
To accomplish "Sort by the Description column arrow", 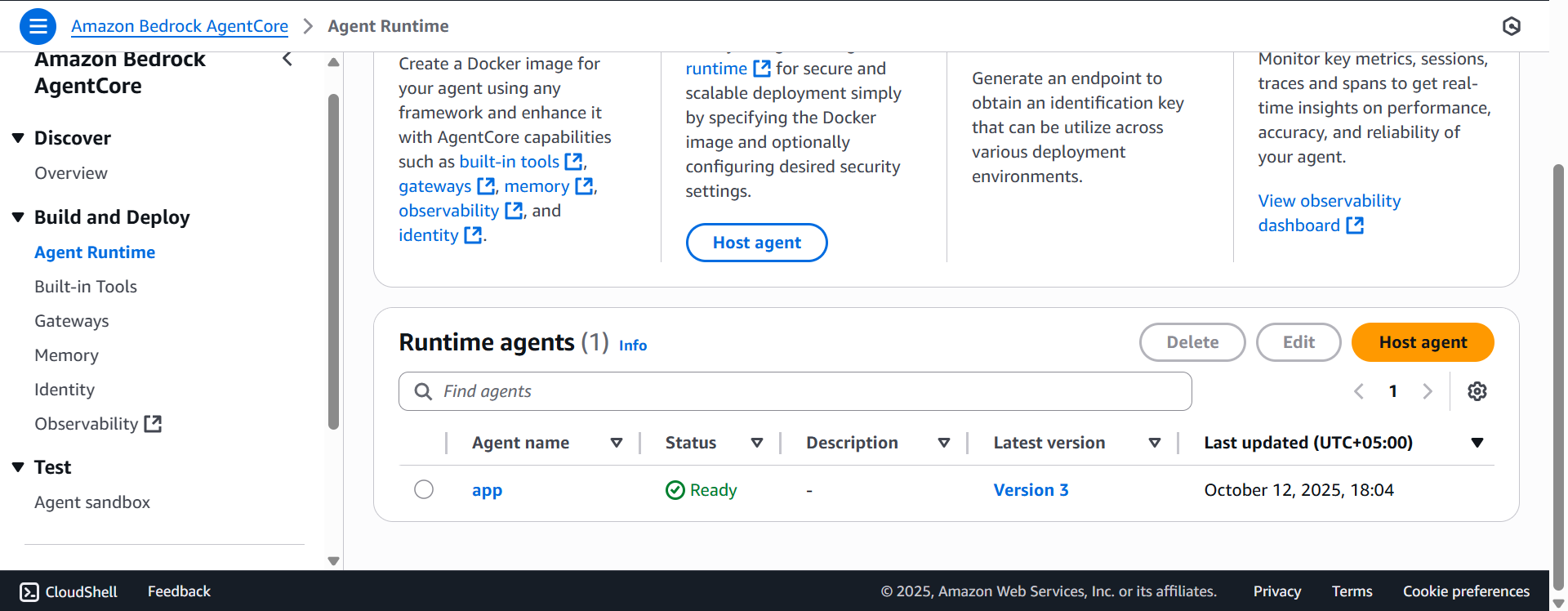I will (944, 443).
